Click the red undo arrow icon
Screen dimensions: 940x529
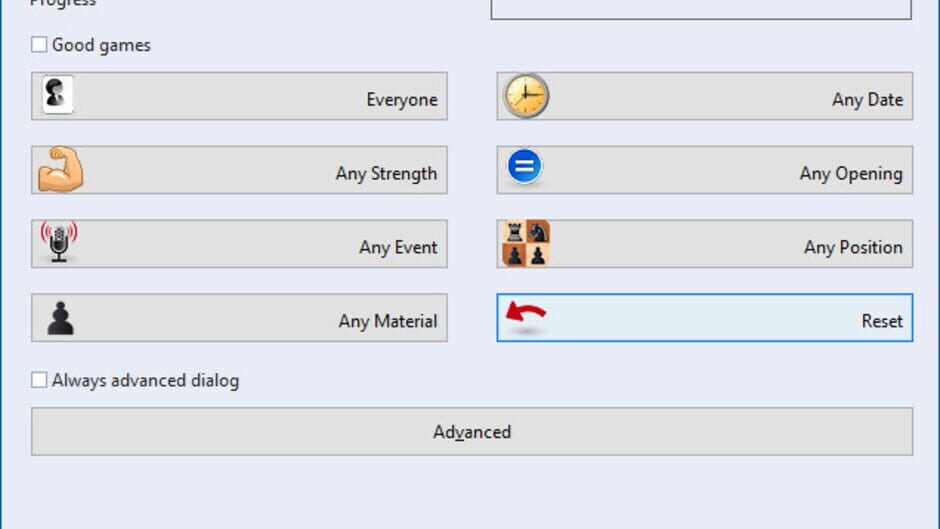point(526,313)
